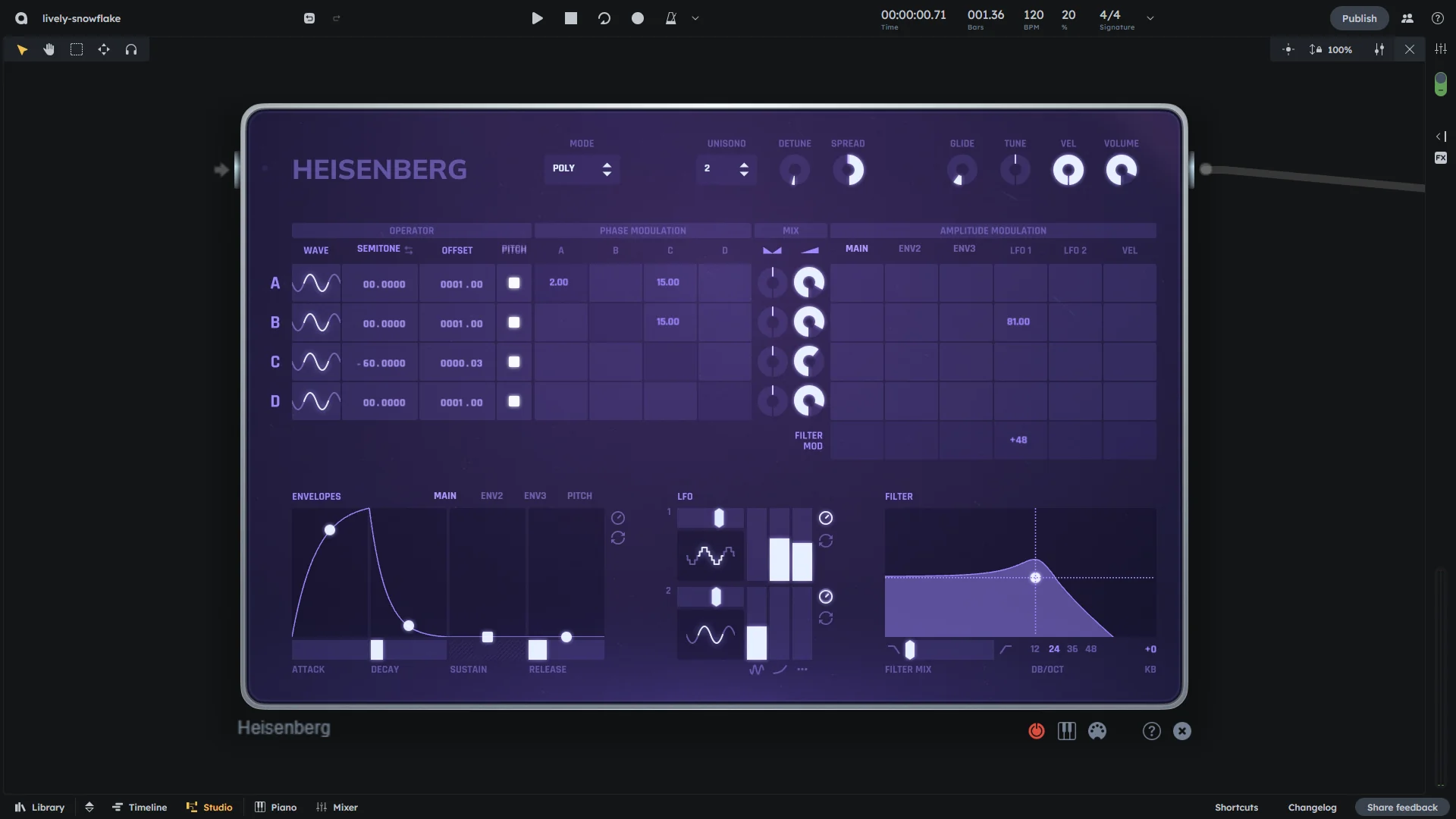Toggle the metronome icon
Viewport: 1456px width, 819px height.
pyautogui.click(x=670, y=18)
